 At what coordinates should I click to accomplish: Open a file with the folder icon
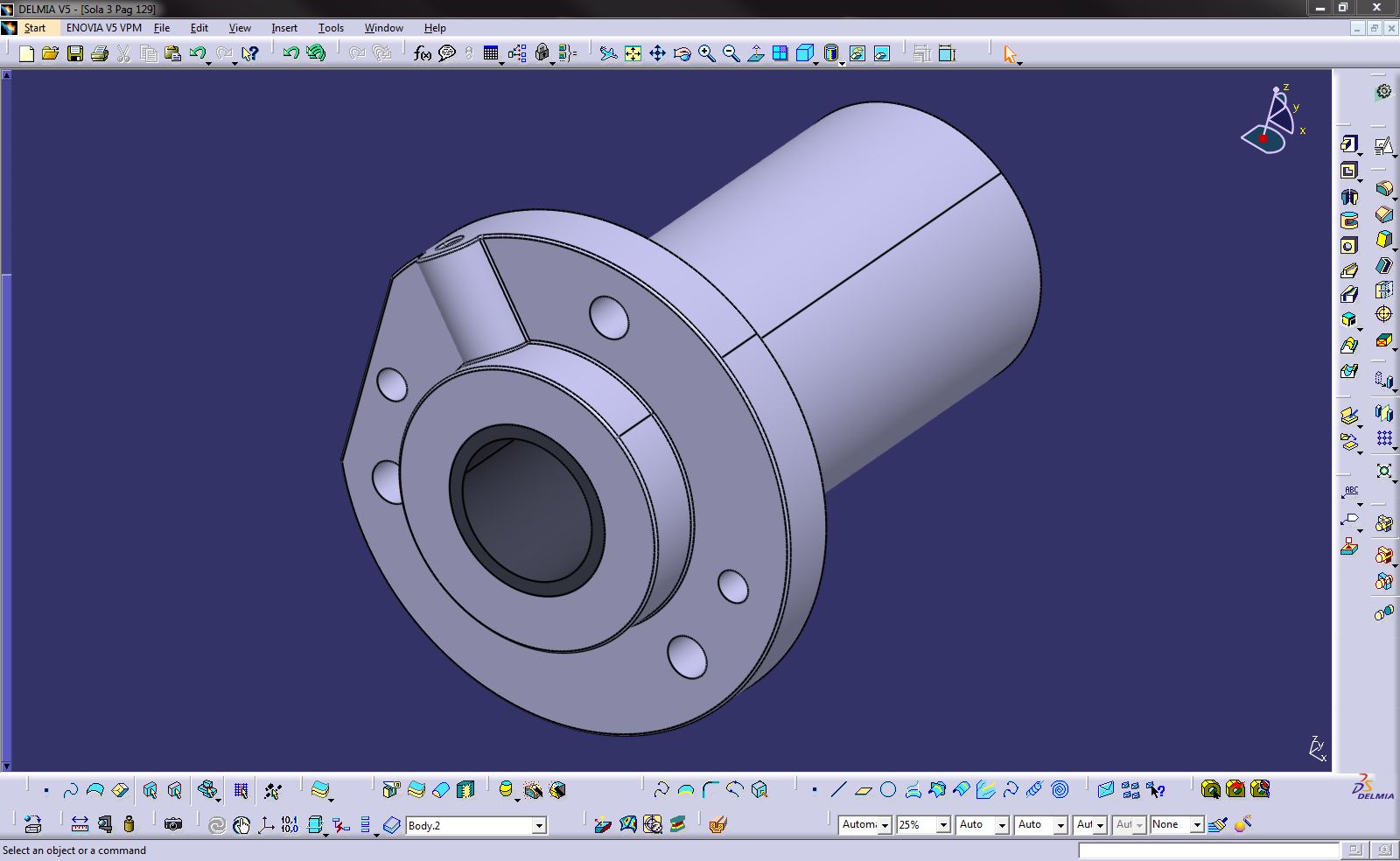[51, 53]
